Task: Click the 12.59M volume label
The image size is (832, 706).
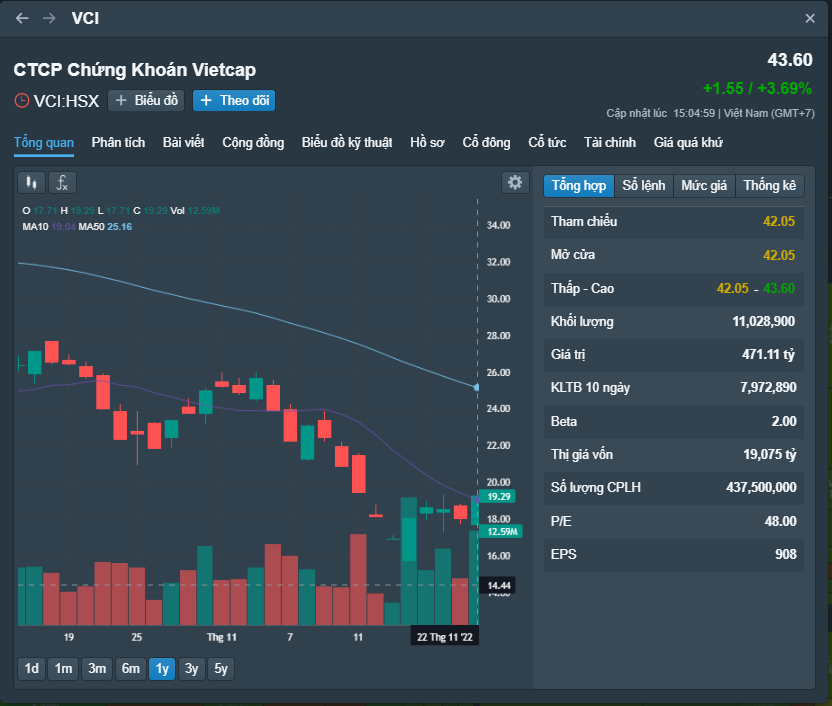Action: 502,531
